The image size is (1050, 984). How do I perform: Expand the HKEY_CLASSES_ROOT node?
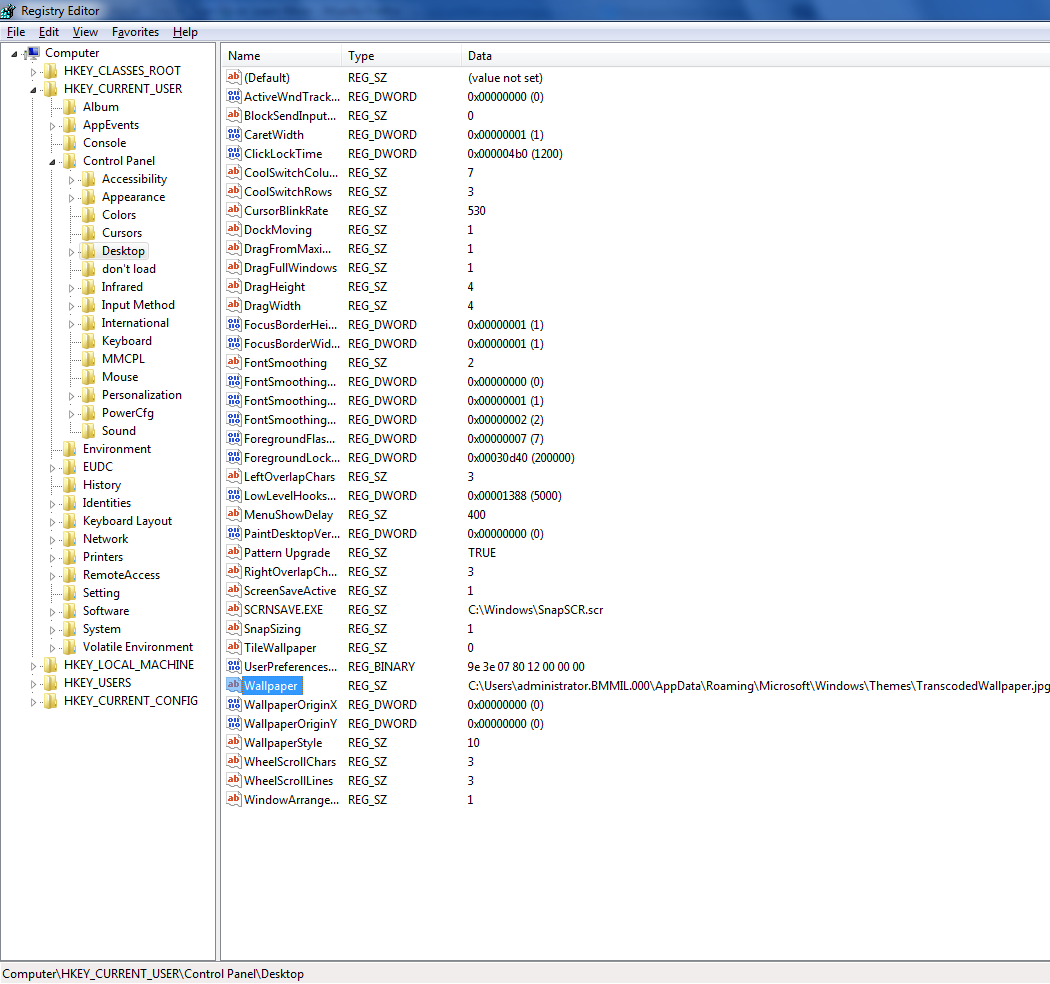[33, 72]
